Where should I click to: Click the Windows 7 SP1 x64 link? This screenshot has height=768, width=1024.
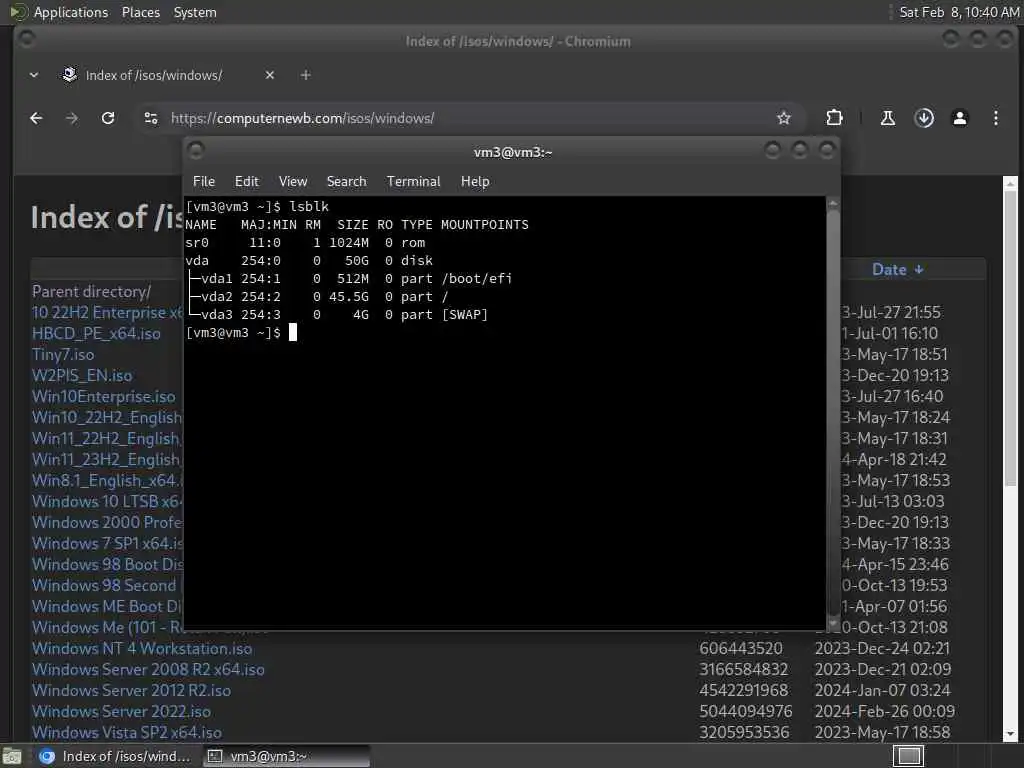[x=108, y=543]
